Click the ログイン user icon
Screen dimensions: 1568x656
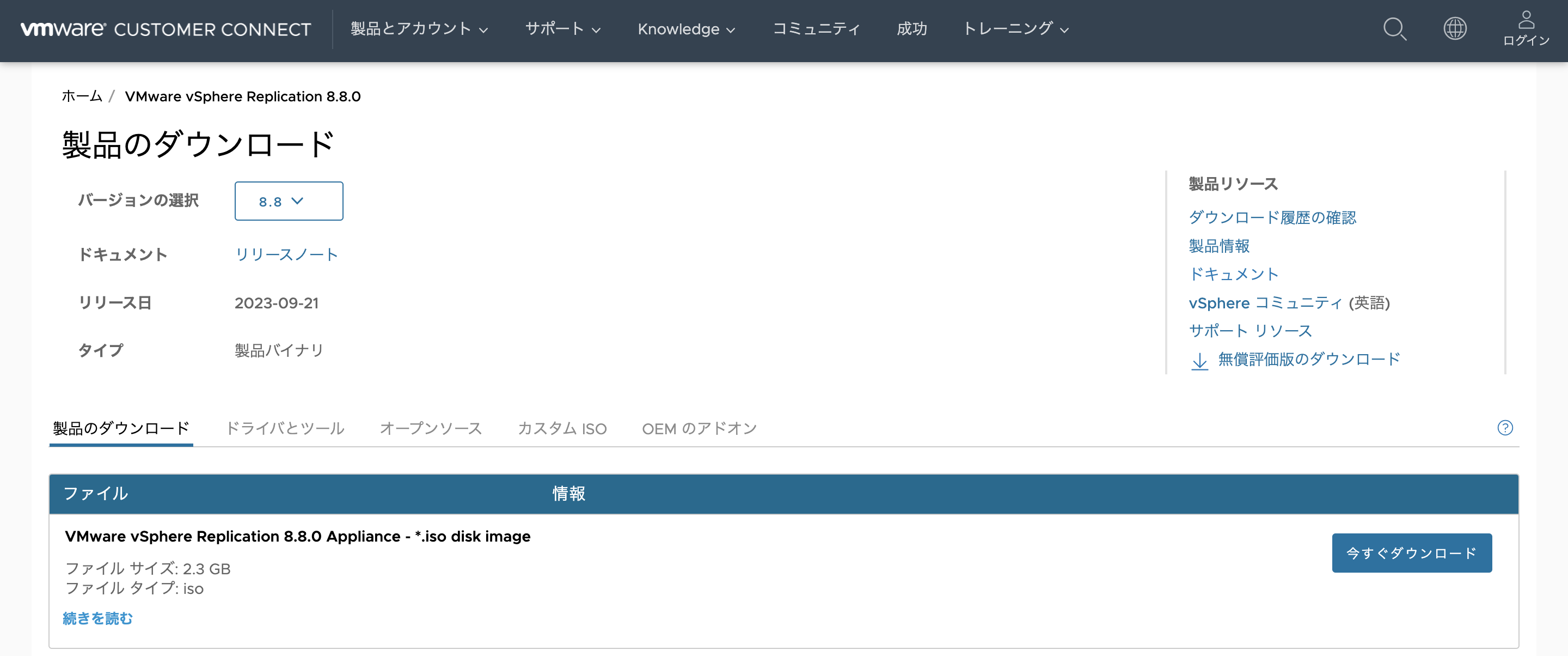click(1526, 29)
